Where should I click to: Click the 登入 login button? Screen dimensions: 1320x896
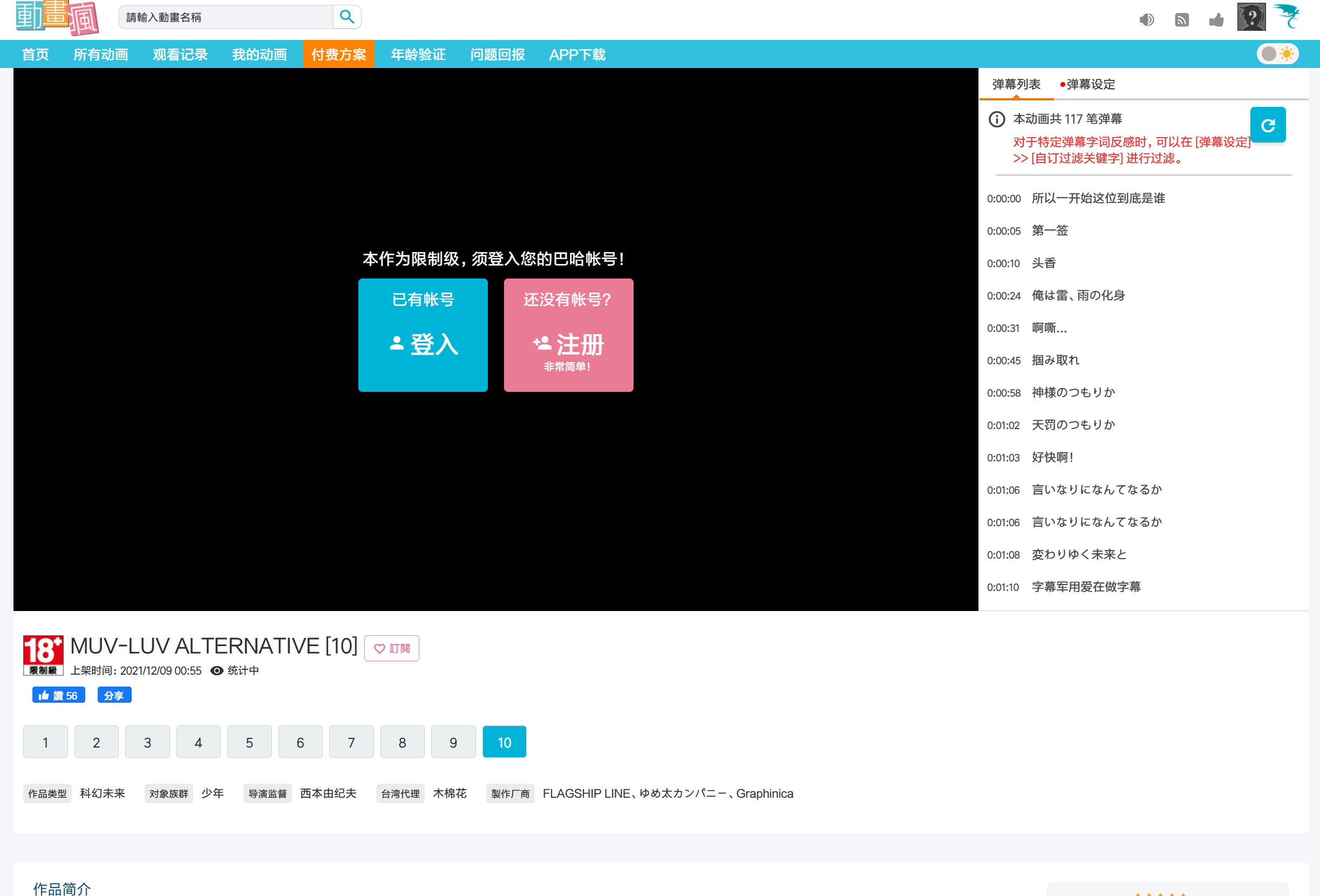point(423,335)
